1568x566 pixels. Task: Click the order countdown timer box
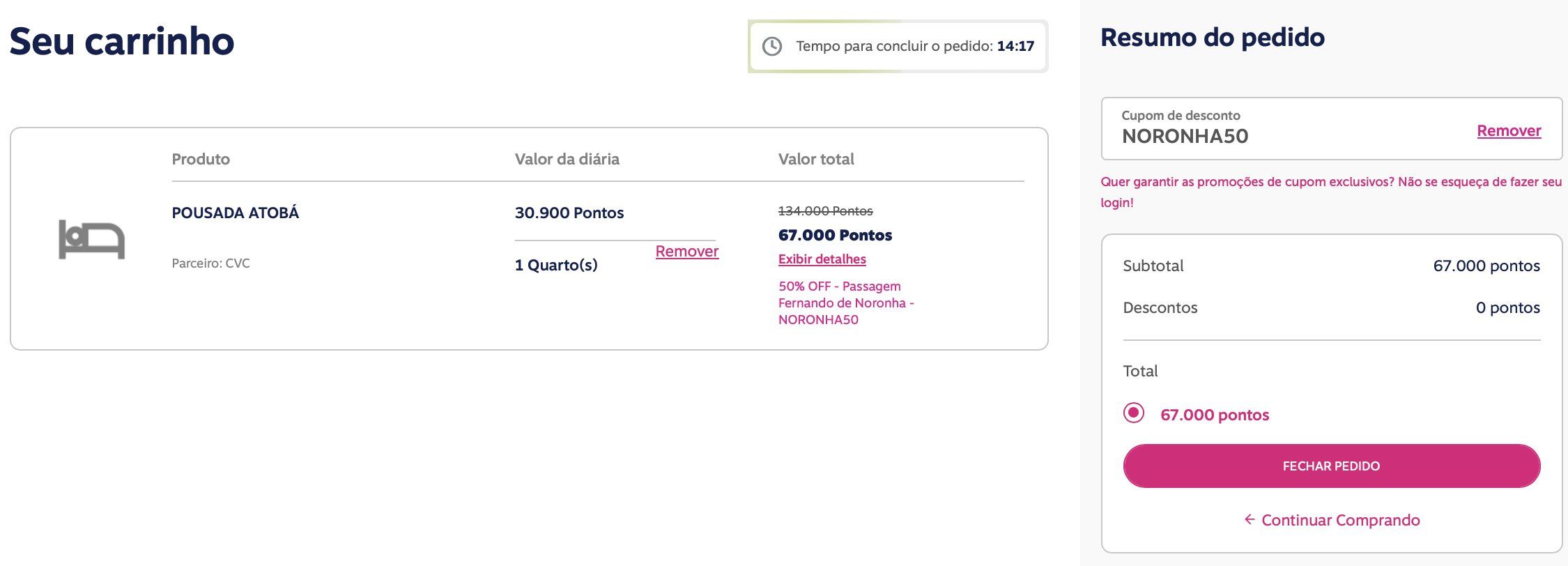pos(898,47)
